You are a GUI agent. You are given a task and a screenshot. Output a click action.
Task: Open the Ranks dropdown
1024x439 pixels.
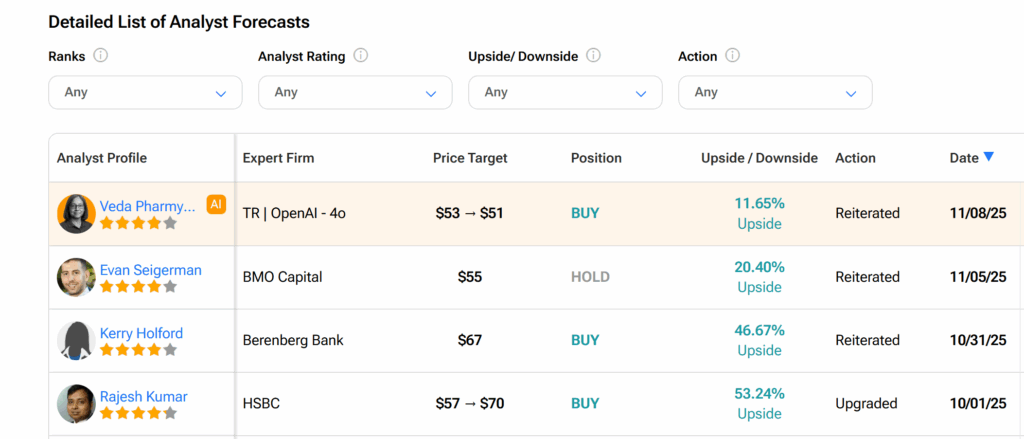pos(145,92)
